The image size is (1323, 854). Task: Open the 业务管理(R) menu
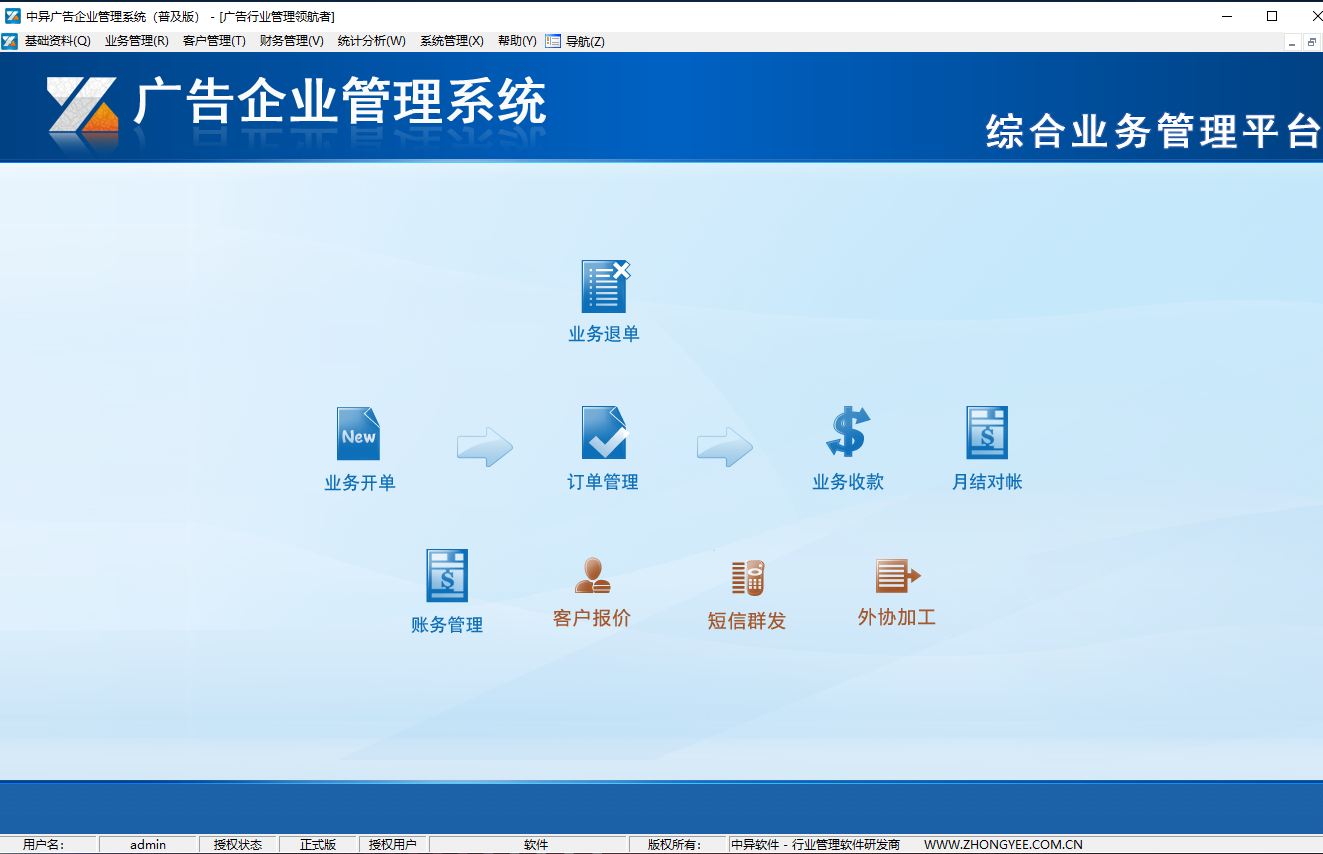[136, 41]
